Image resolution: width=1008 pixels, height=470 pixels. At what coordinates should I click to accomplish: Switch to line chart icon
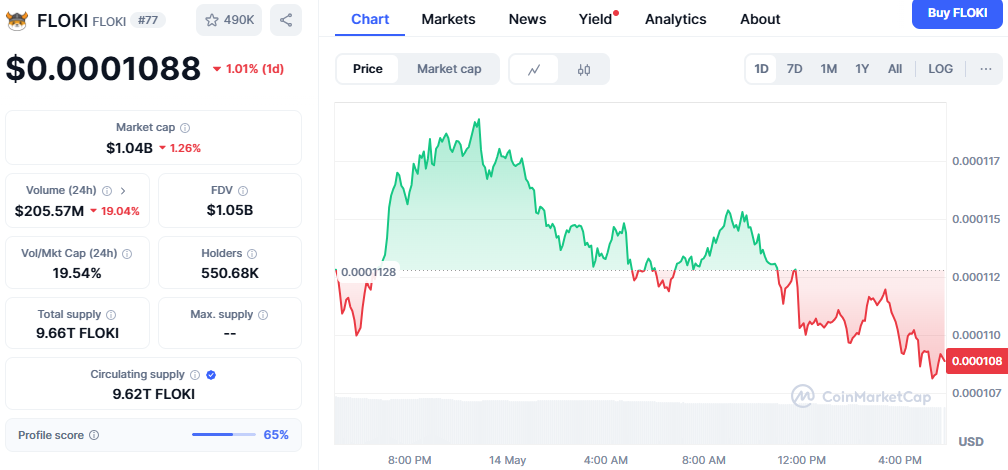[534, 69]
